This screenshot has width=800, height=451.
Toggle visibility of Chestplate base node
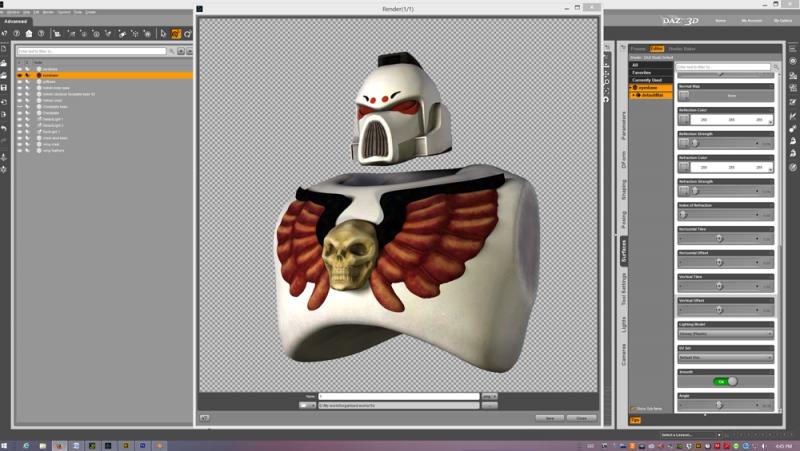[20, 107]
